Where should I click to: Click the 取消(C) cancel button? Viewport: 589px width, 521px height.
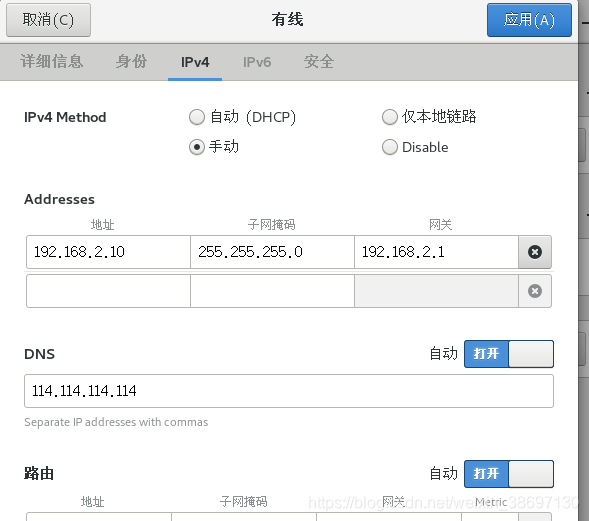pos(48,20)
